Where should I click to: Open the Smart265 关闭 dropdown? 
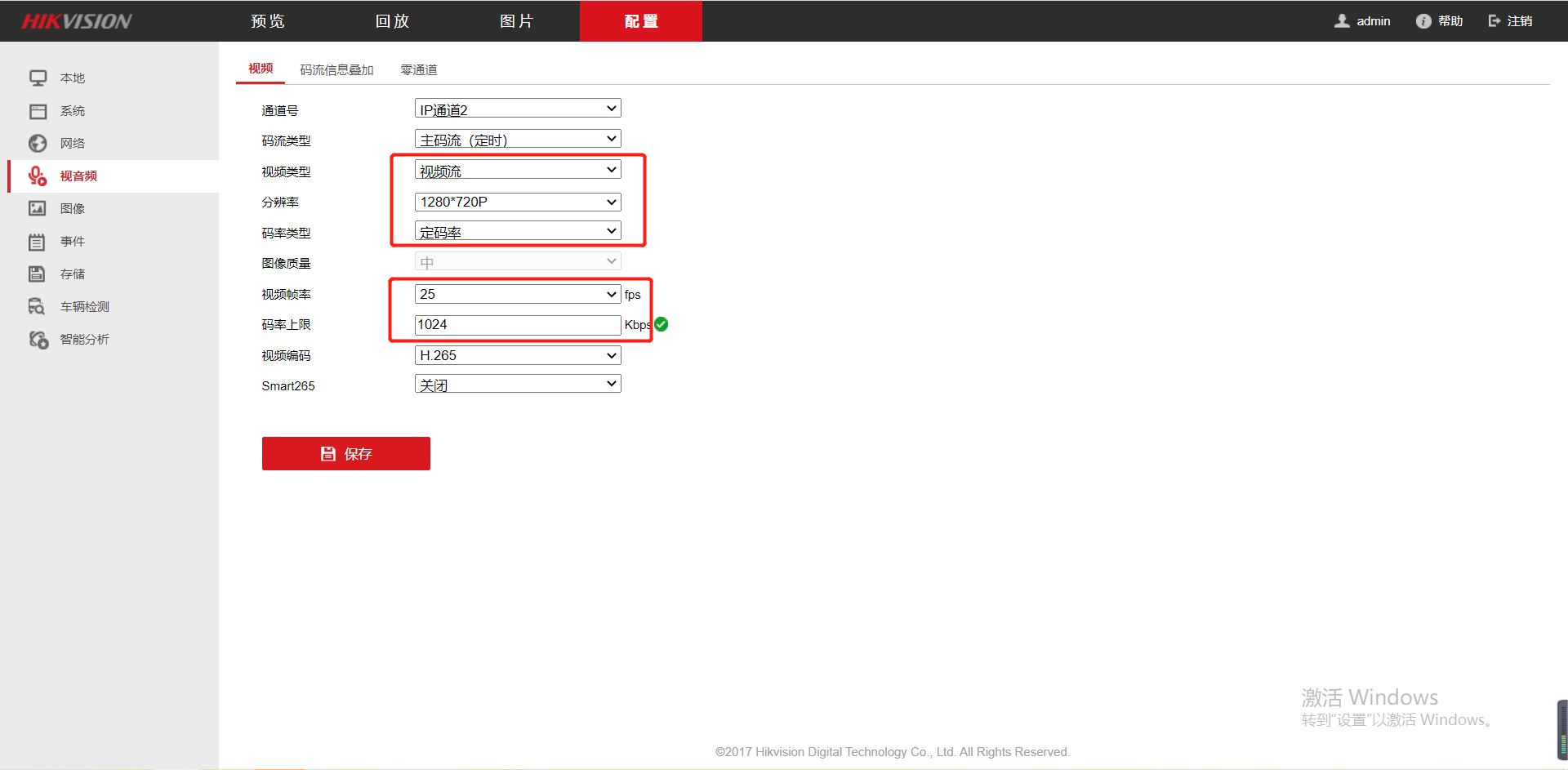518,384
